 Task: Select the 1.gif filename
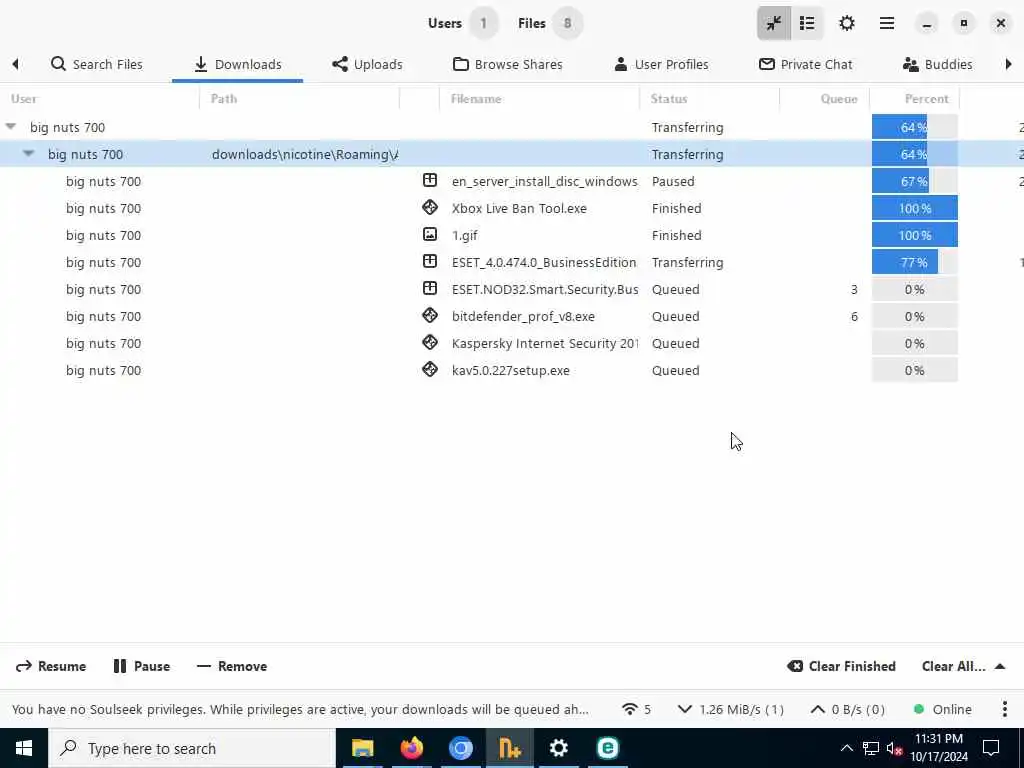[465, 236]
